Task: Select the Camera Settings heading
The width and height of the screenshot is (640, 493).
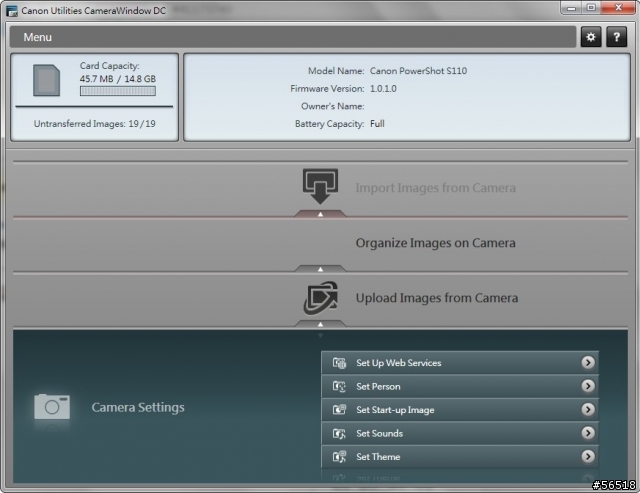Action: (x=138, y=407)
